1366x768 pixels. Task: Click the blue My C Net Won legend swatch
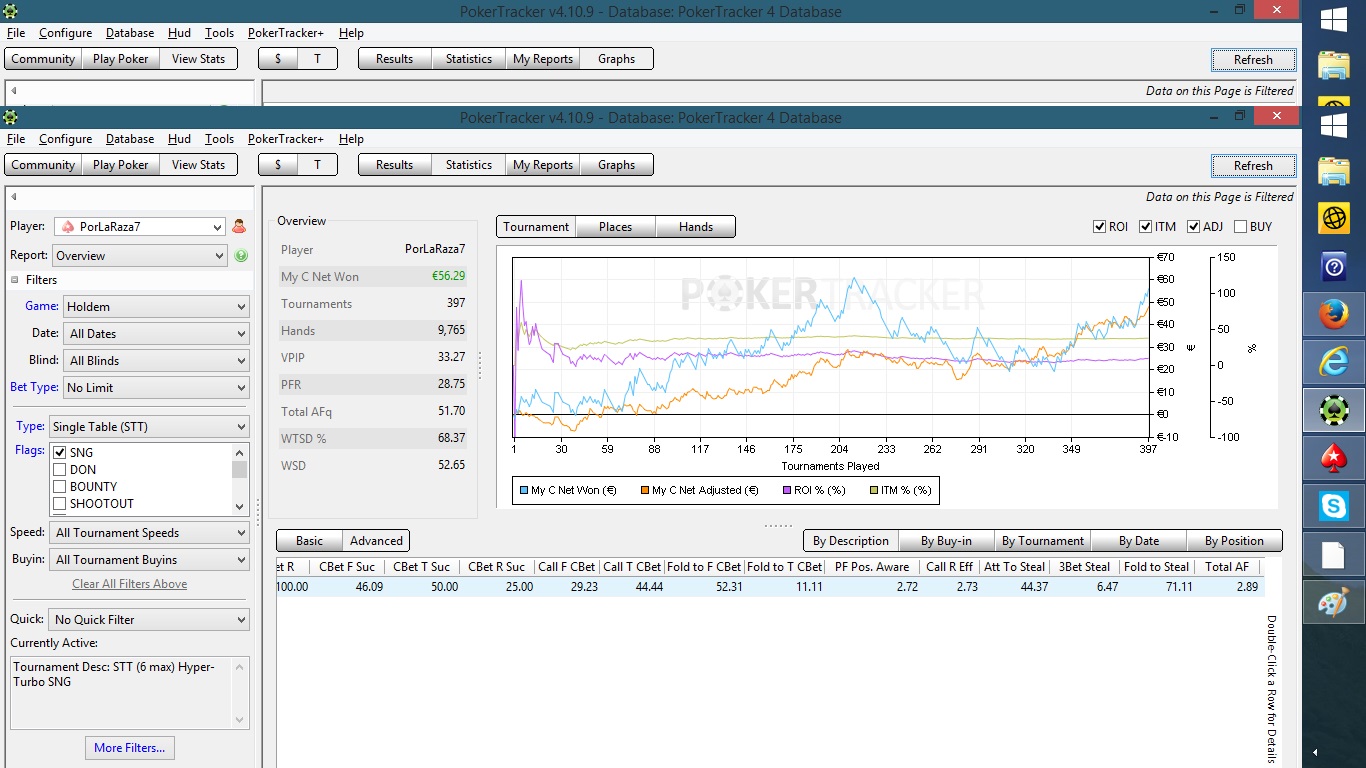[523, 491]
